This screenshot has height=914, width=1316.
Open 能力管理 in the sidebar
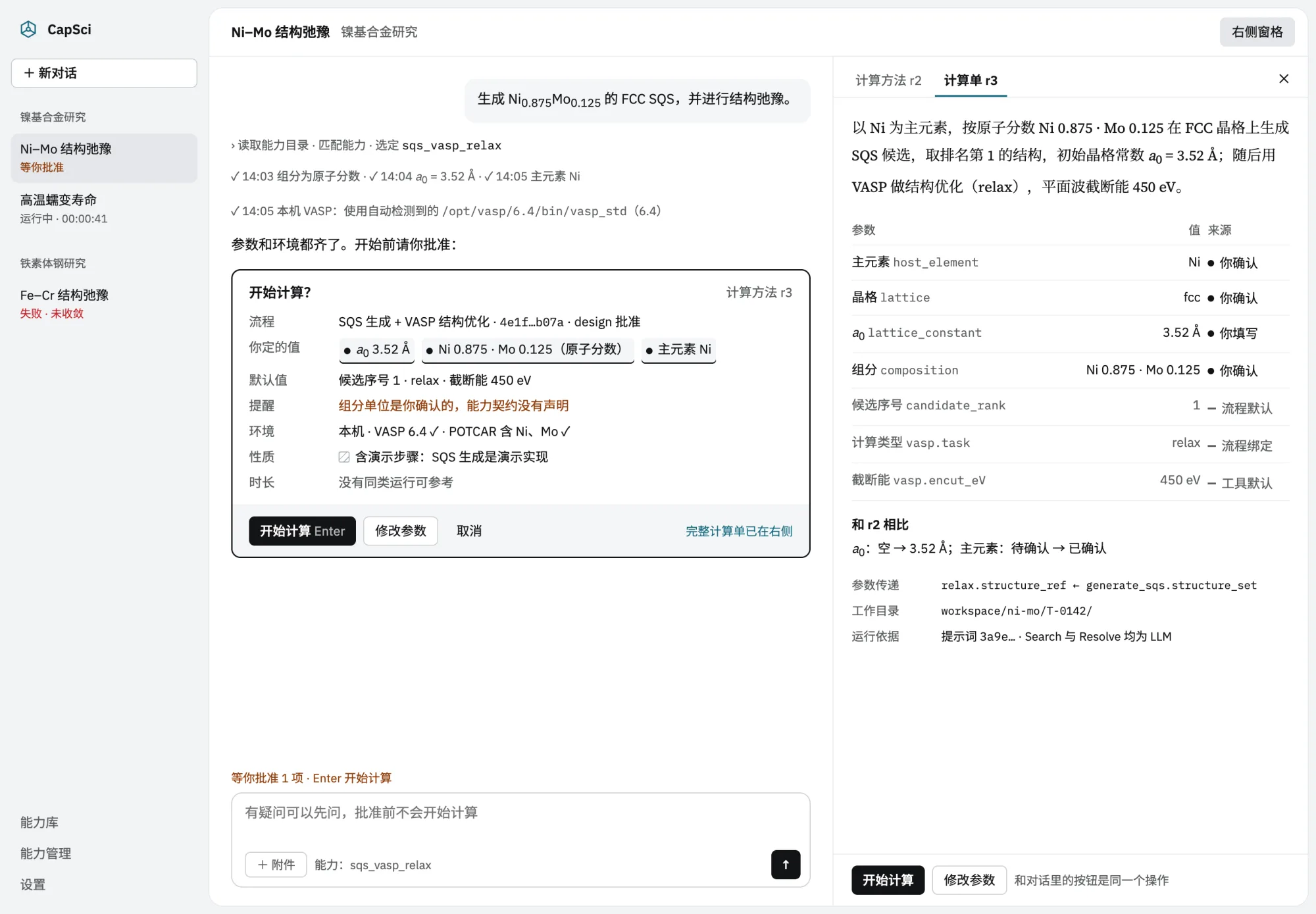click(x=46, y=853)
